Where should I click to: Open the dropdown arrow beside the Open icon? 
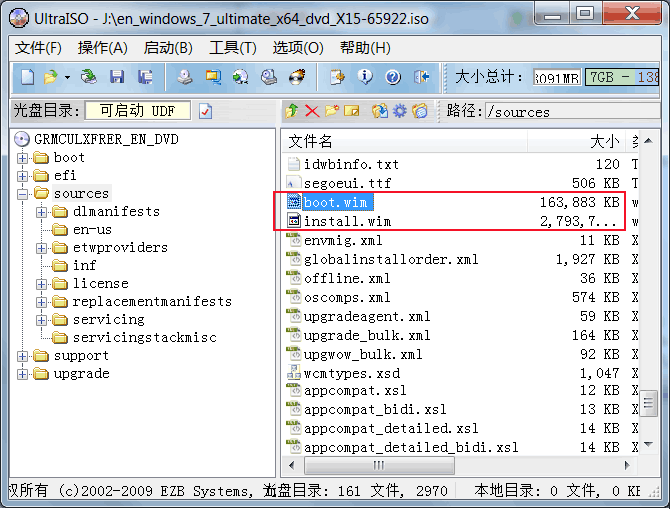[67, 78]
